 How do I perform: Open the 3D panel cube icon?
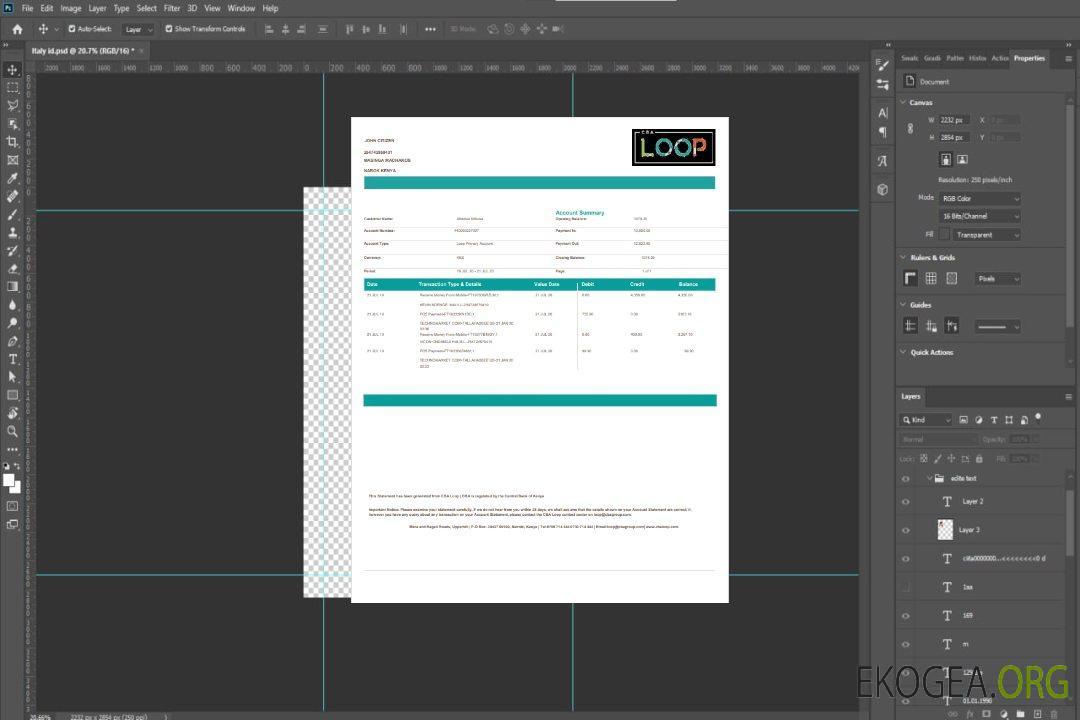882,189
